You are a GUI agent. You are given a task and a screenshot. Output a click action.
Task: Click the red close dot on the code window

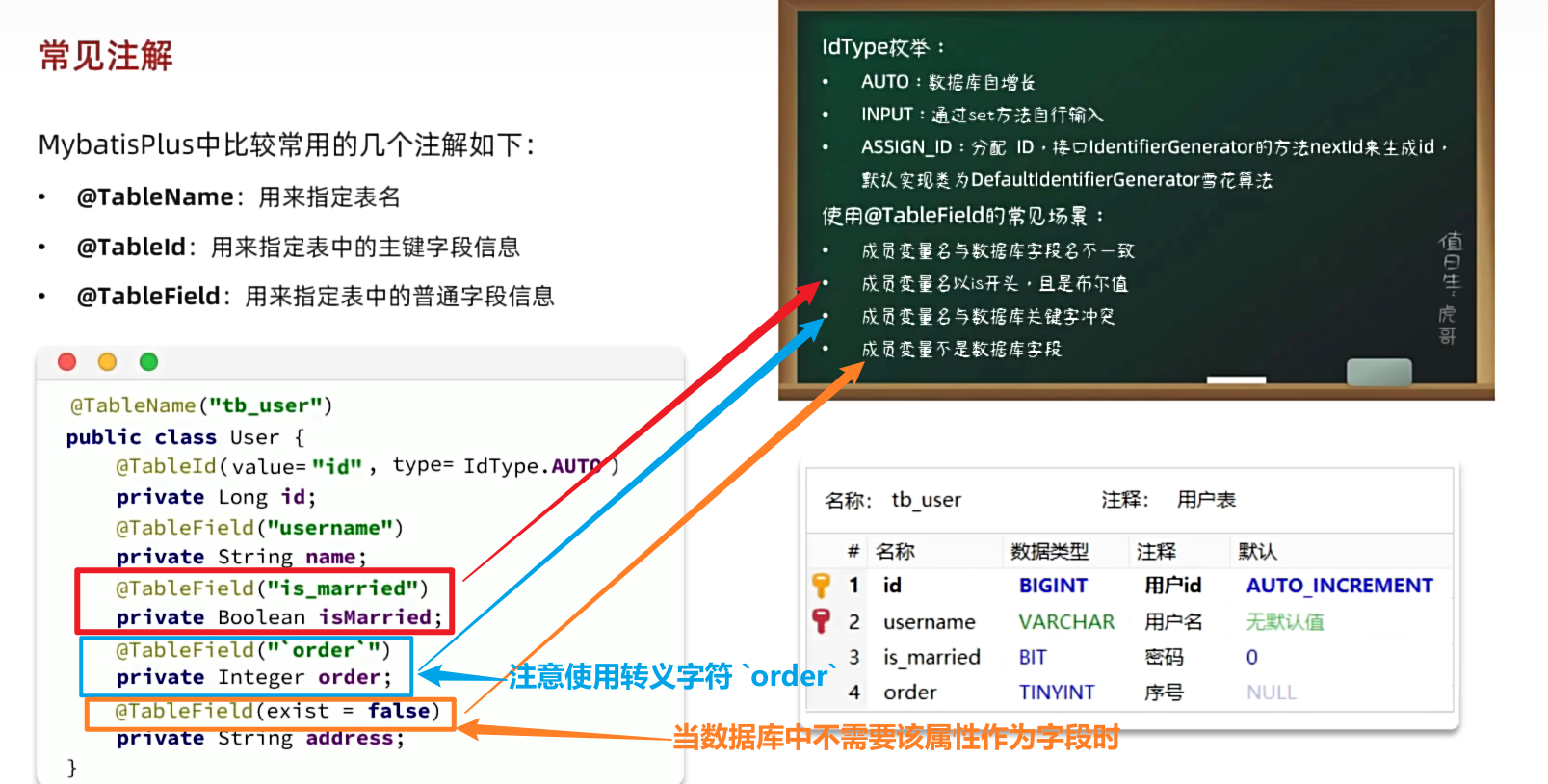pyautogui.click(x=66, y=361)
